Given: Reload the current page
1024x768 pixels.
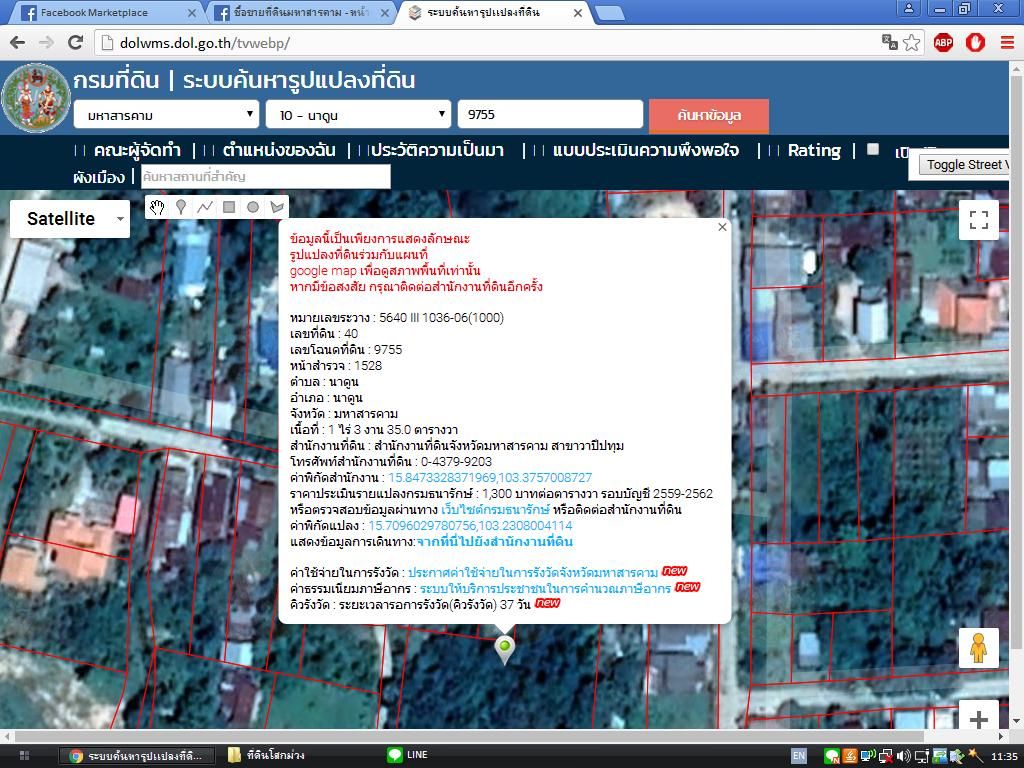Looking at the screenshot, I should coord(76,42).
